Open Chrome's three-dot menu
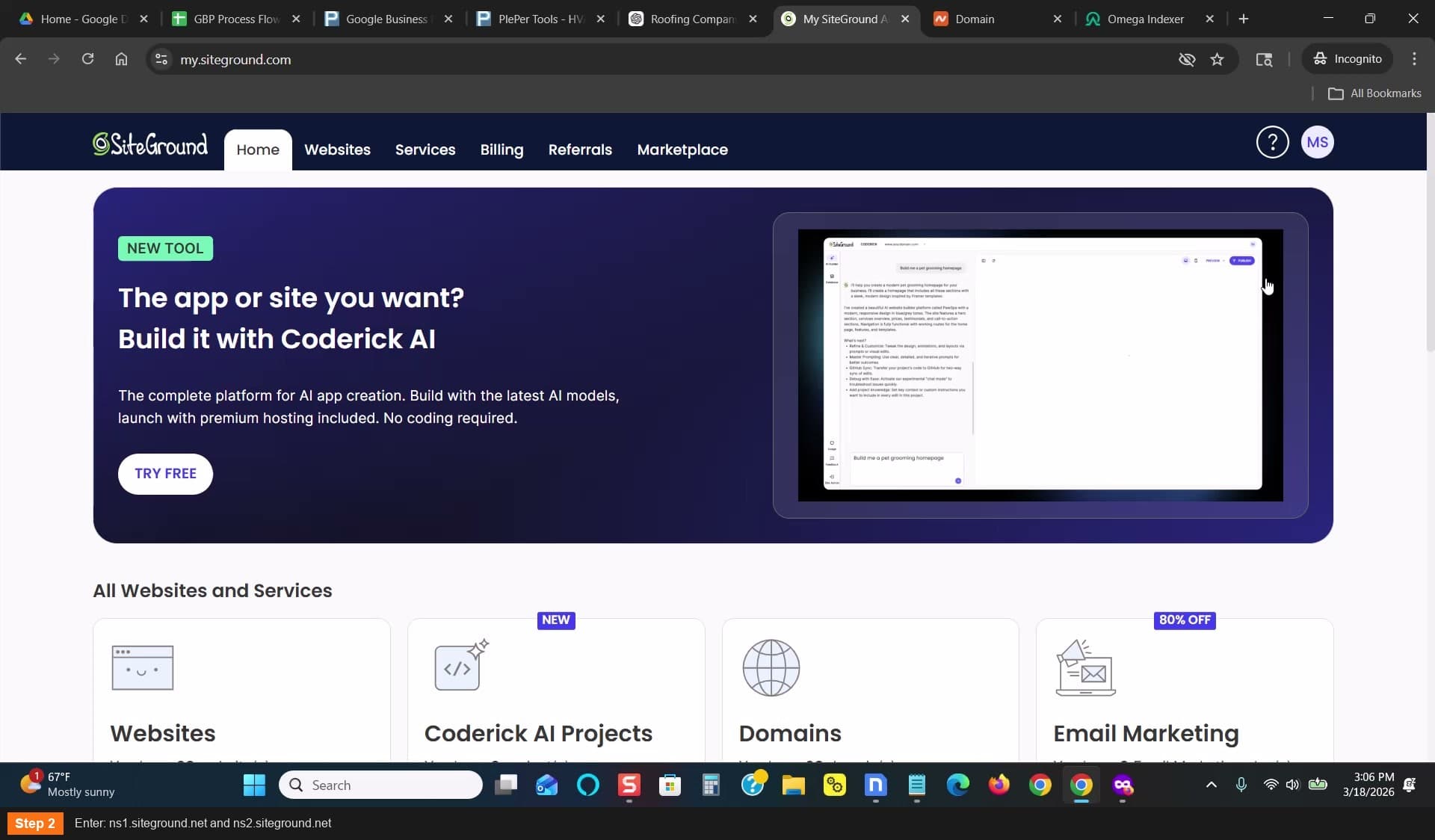1435x840 pixels. point(1414,59)
